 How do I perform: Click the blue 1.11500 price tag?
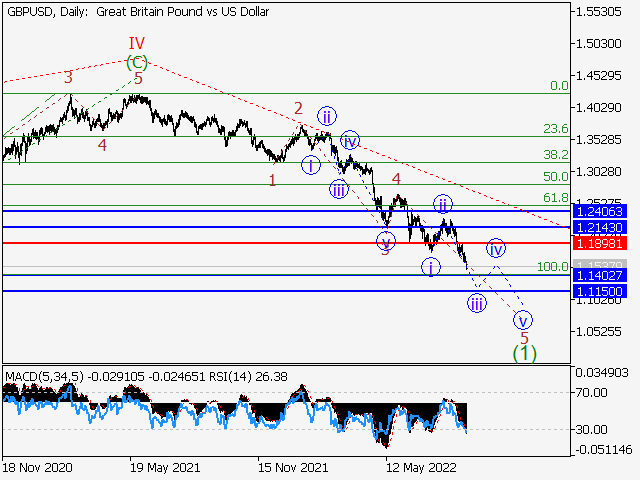click(x=600, y=291)
